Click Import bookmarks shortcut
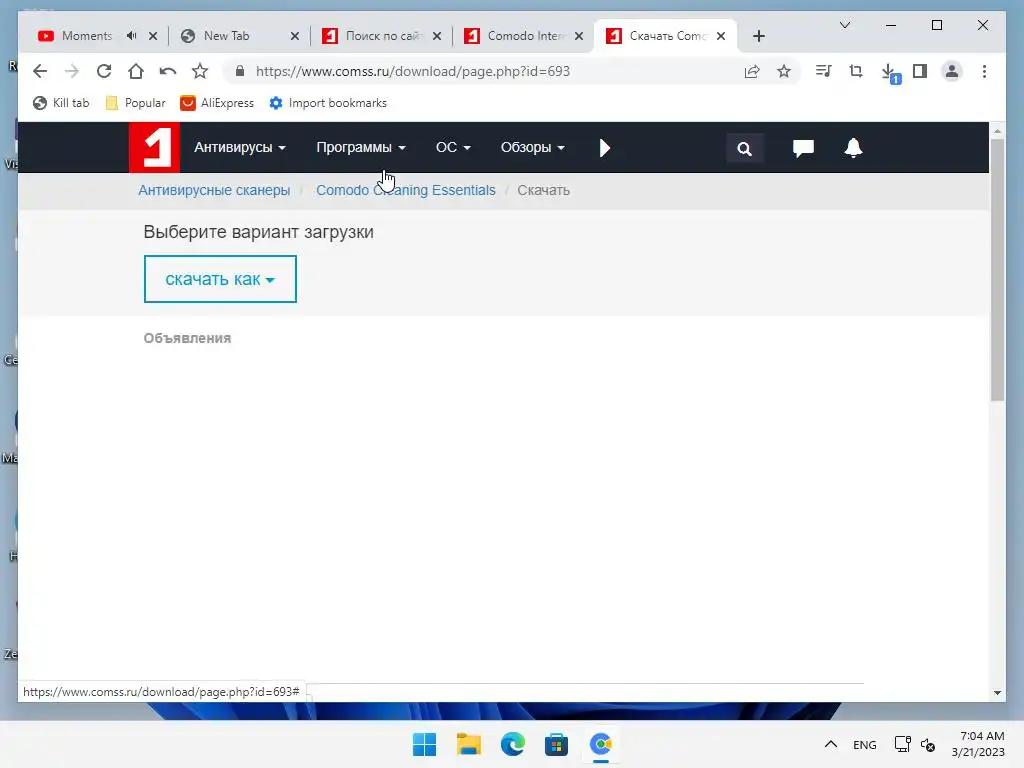 click(x=328, y=103)
